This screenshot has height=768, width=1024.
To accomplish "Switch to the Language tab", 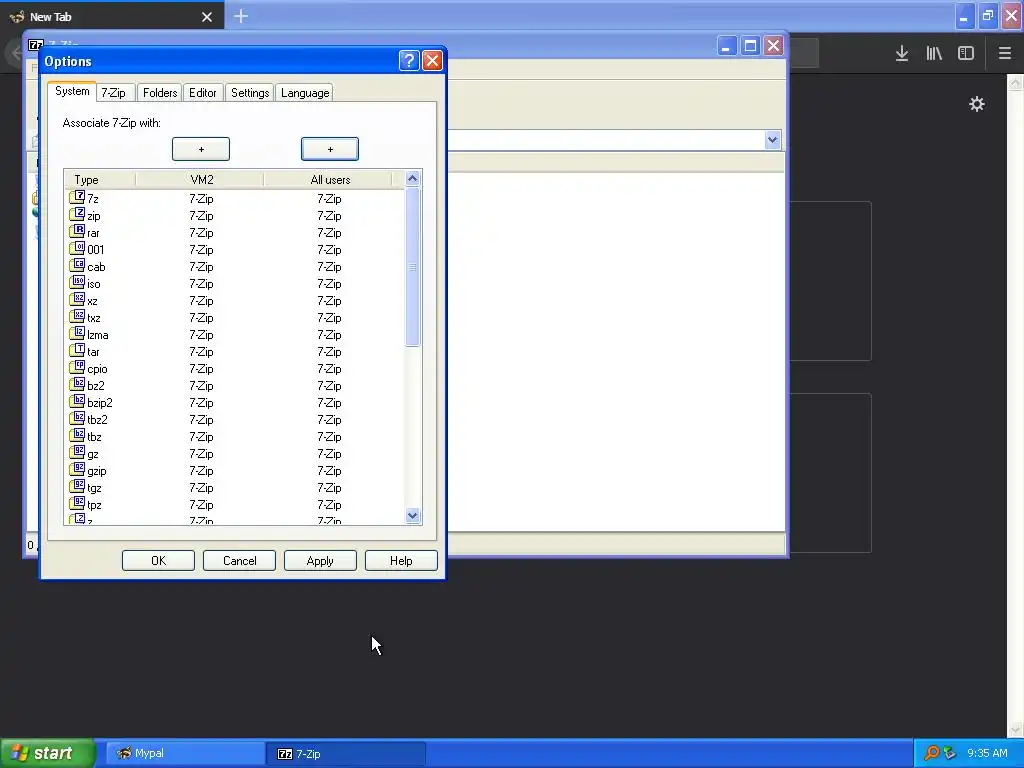I will 304,93.
